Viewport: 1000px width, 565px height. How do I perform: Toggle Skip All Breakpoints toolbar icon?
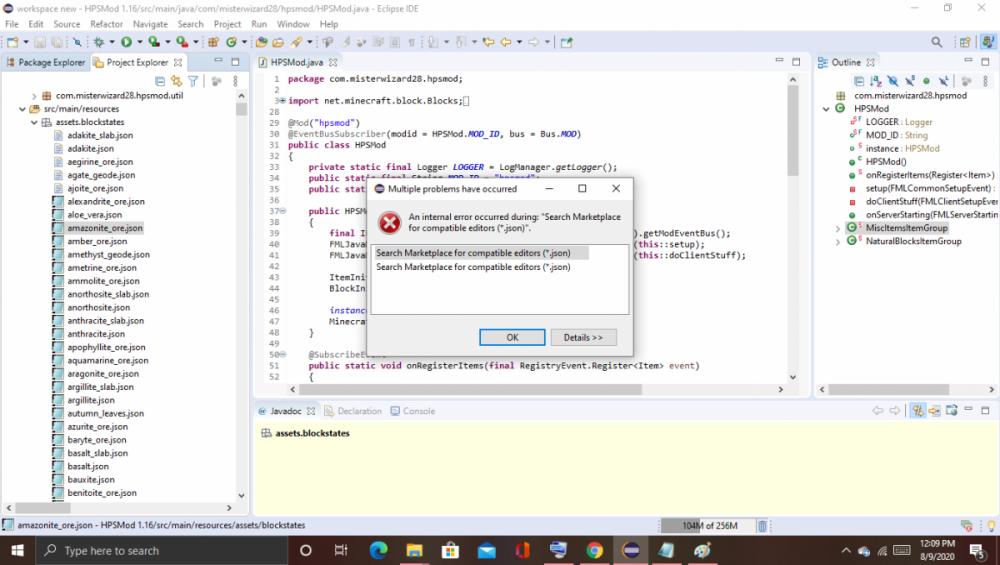(77, 42)
